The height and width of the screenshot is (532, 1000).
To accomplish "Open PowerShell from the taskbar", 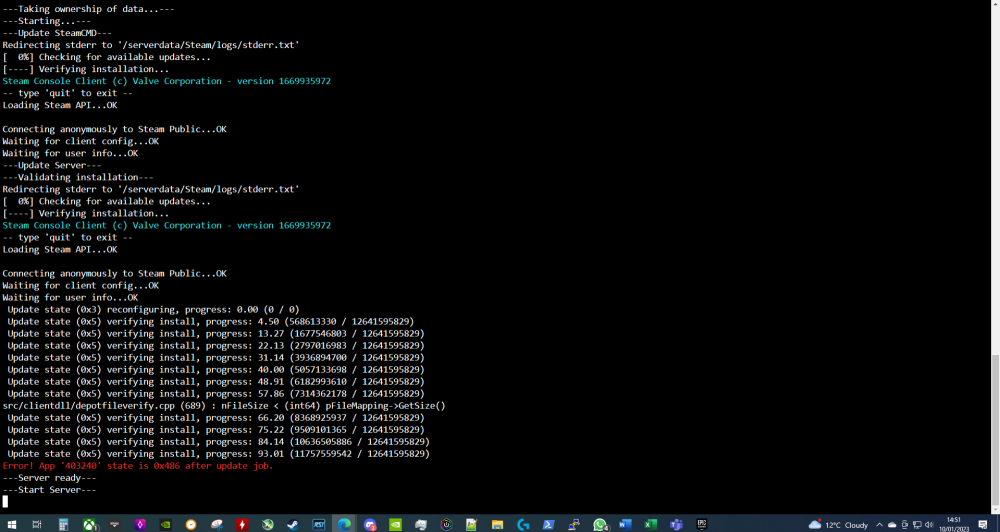I will 548,524.
